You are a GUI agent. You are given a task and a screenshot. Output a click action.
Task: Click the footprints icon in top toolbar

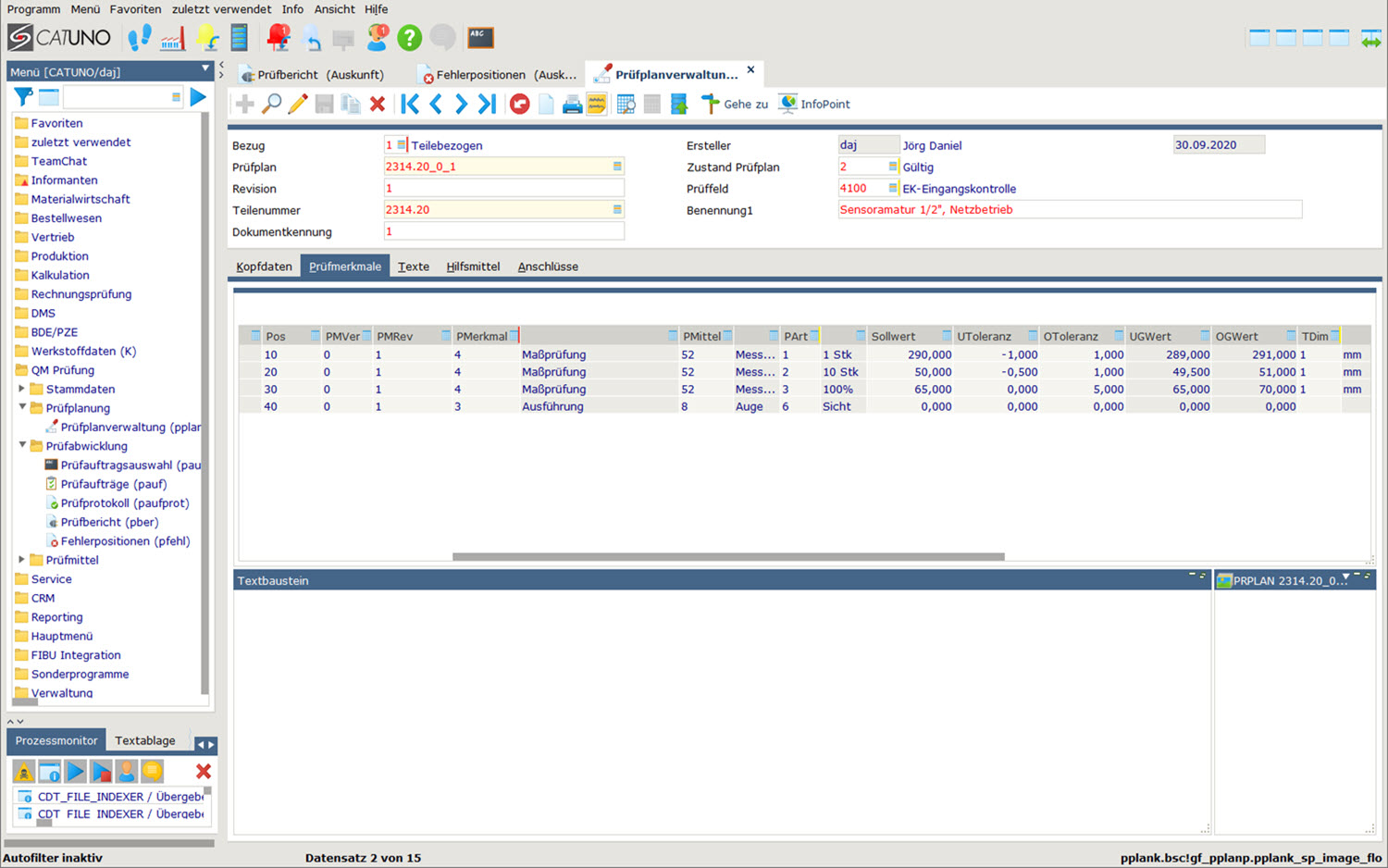pyautogui.click(x=139, y=38)
